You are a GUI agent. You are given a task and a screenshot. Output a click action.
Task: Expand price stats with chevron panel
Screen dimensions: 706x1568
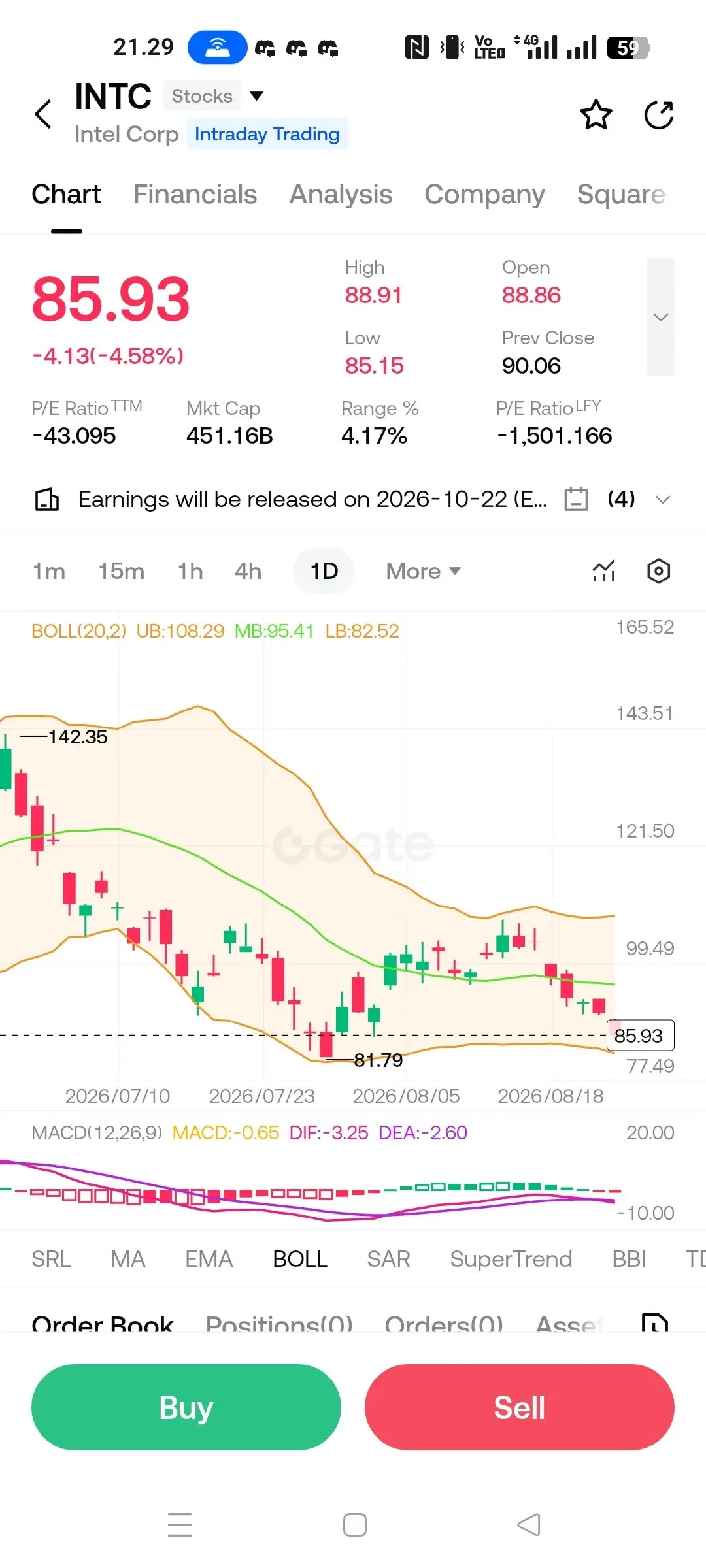[x=660, y=317]
